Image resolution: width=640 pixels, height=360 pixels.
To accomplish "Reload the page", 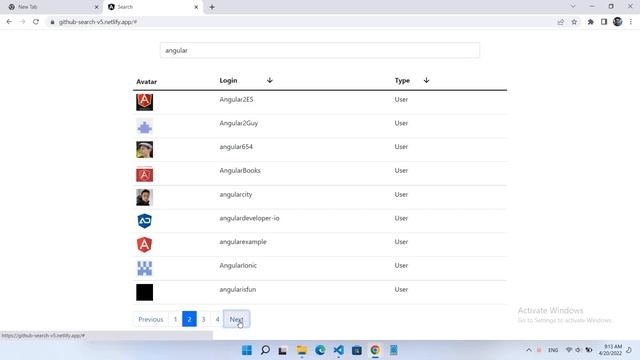I will (36, 22).
